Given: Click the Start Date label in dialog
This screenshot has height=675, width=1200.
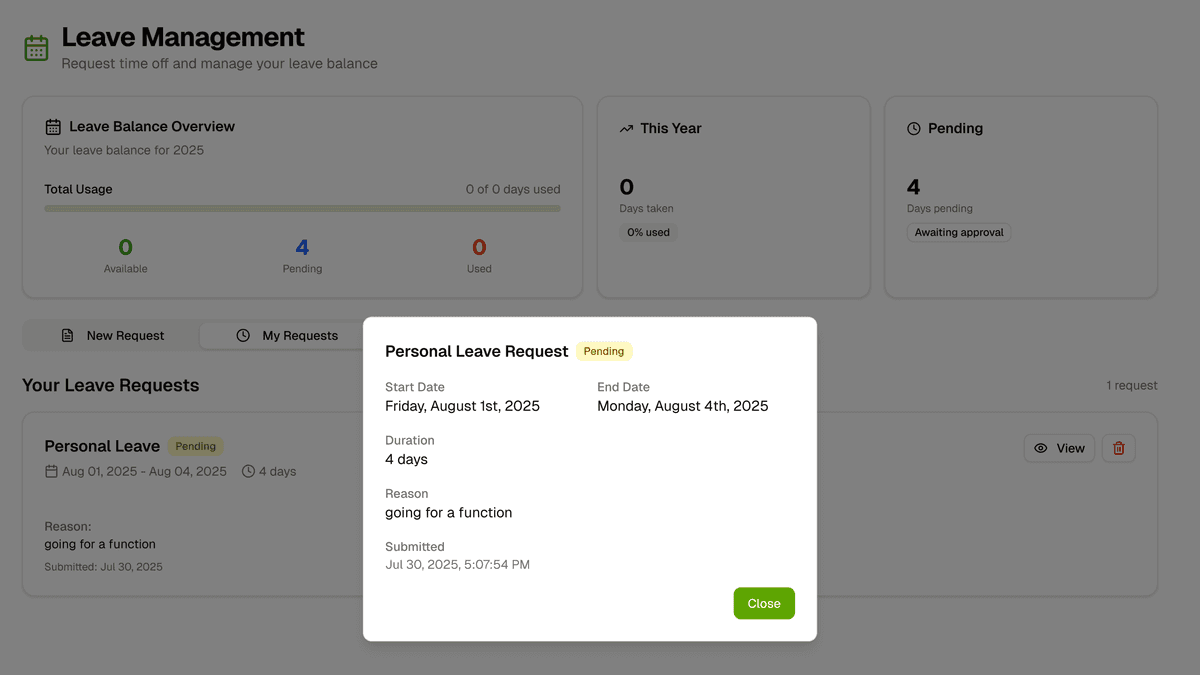Looking at the screenshot, I should point(415,387).
